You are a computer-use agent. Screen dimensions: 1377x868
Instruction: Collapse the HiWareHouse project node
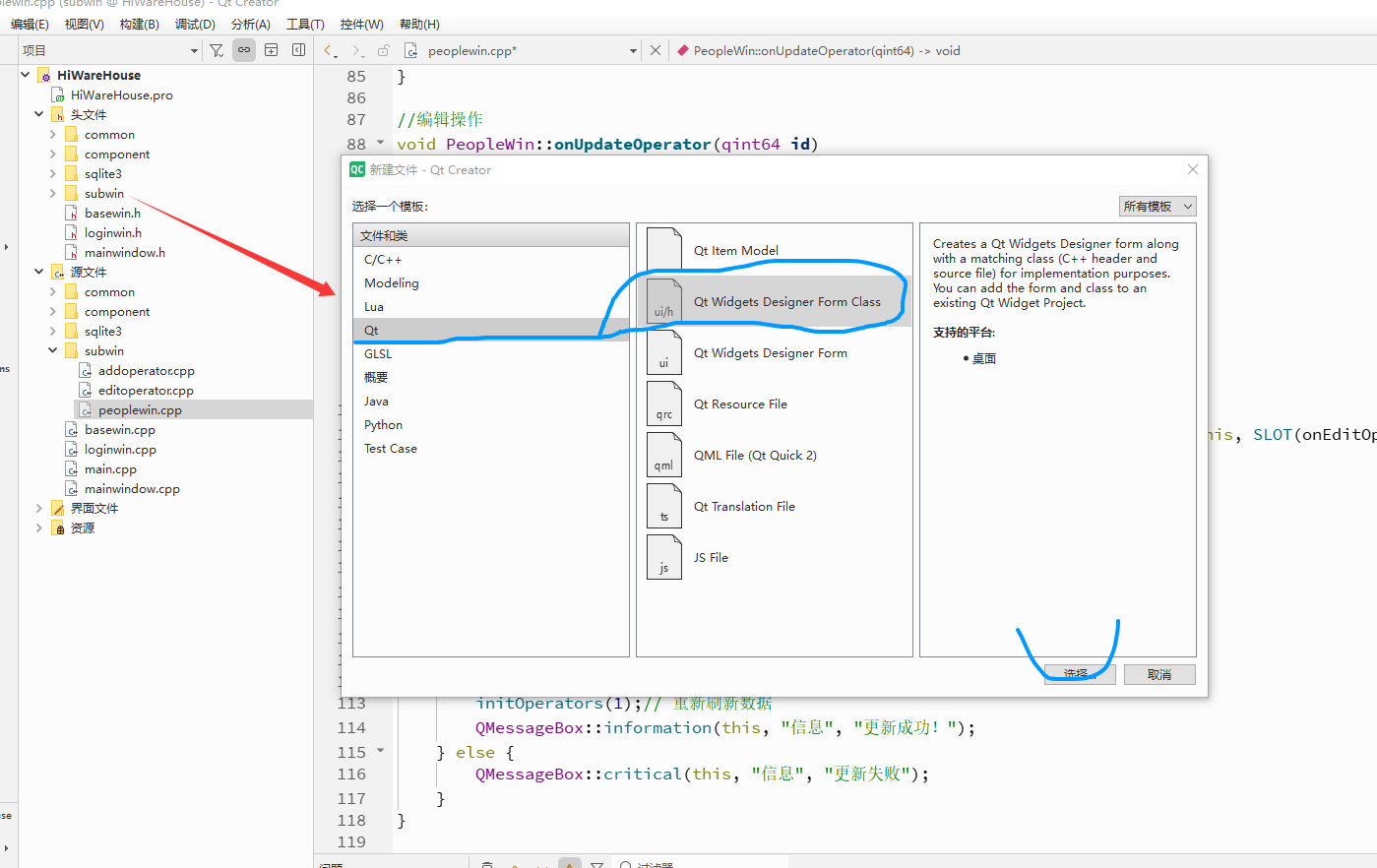point(26,75)
